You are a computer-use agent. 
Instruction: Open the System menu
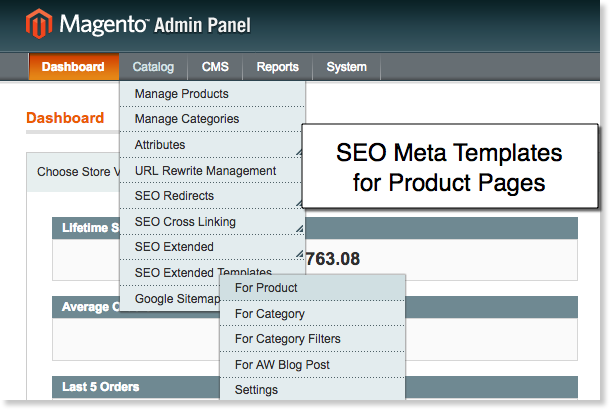pyautogui.click(x=346, y=67)
